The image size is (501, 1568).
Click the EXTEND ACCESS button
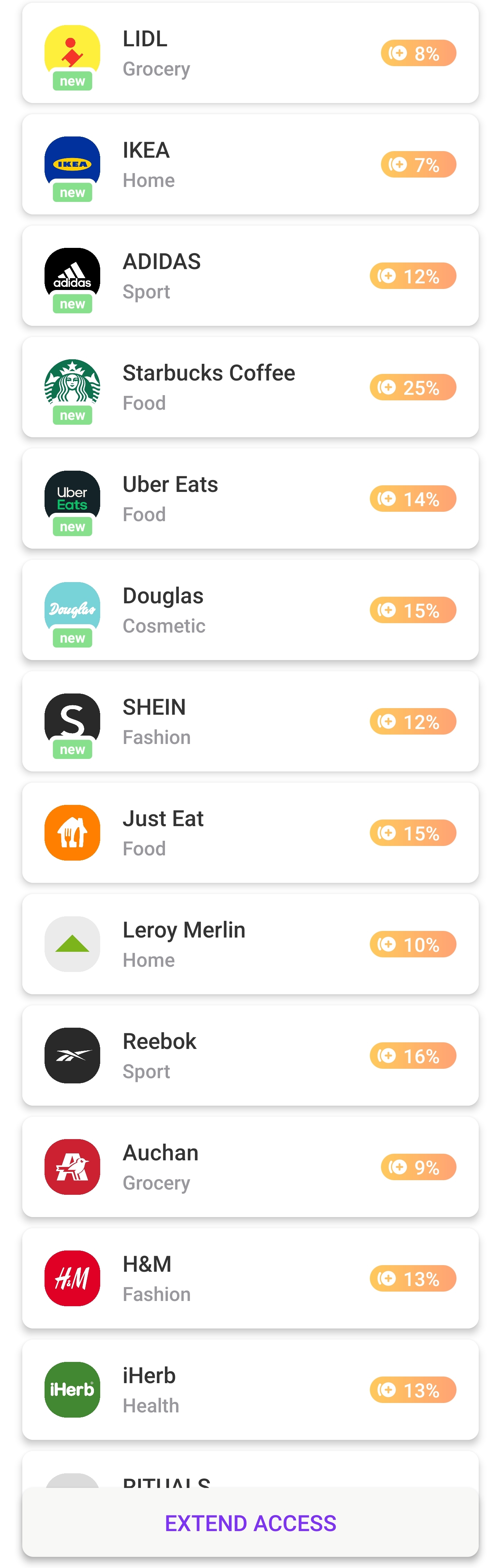[x=250, y=1522]
